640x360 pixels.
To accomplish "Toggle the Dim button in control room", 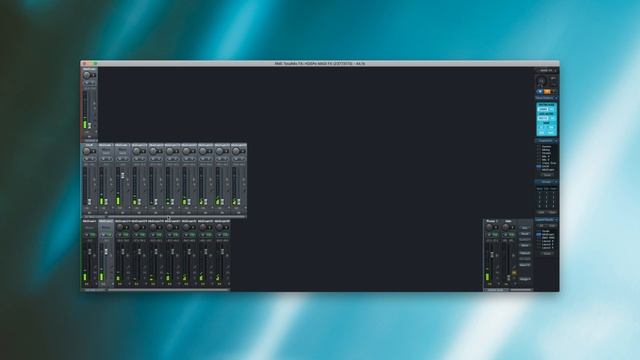I will coord(525,228).
